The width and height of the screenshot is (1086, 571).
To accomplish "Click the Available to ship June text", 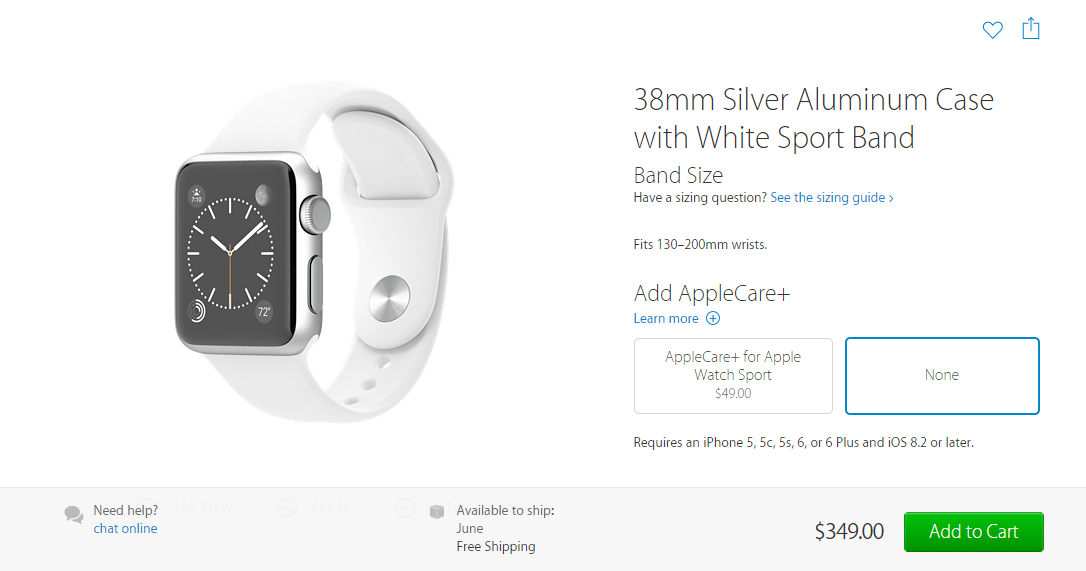I will 505,519.
